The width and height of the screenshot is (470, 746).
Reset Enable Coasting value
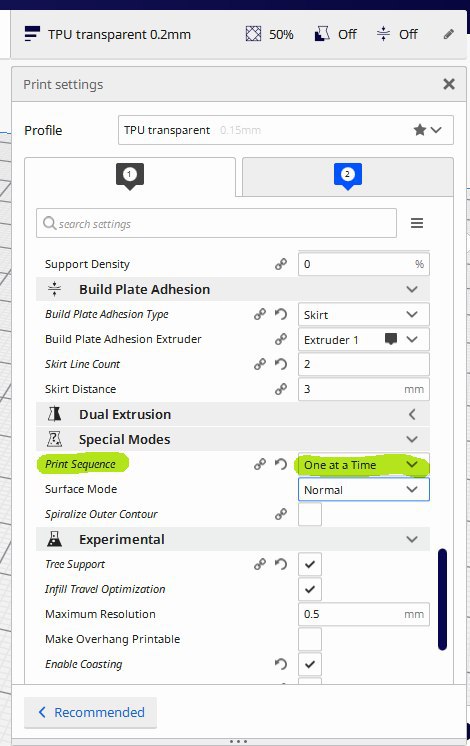point(281,664)
